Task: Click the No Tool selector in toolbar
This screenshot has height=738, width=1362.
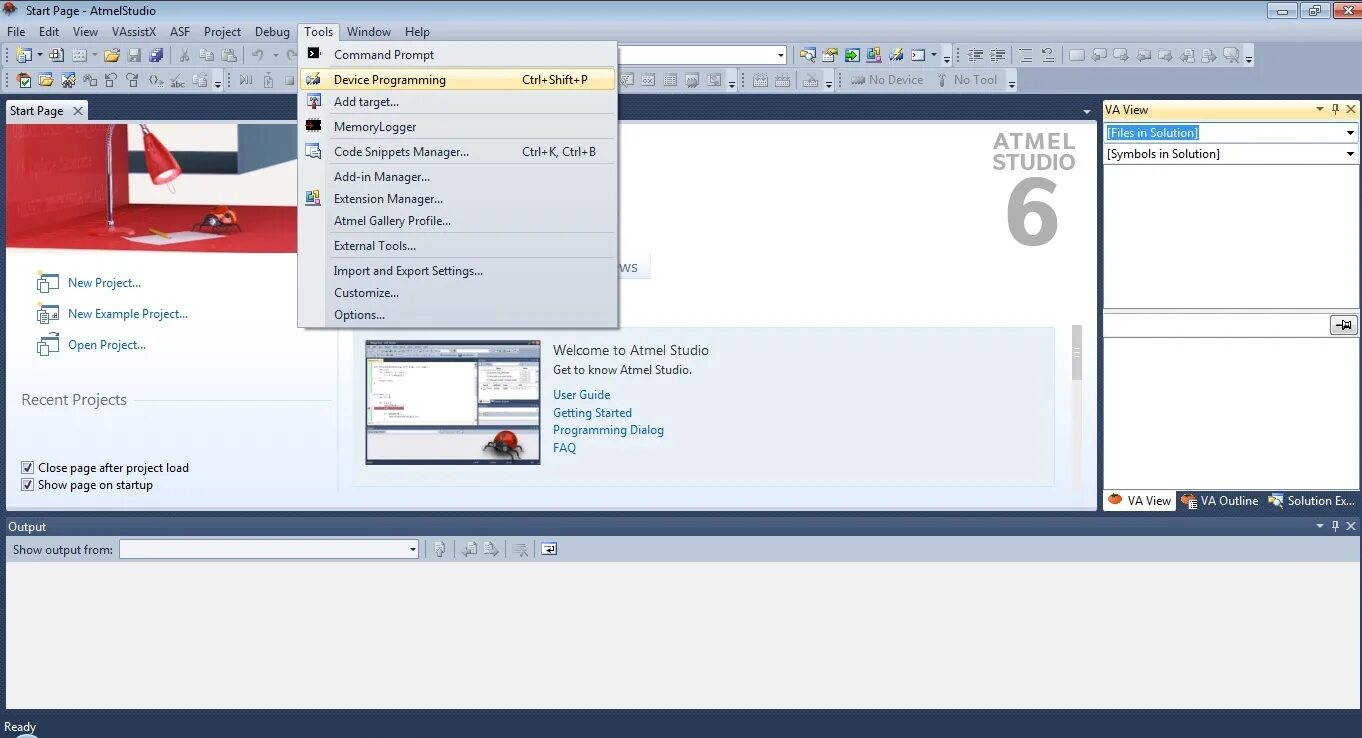Action: click(966, 80)
